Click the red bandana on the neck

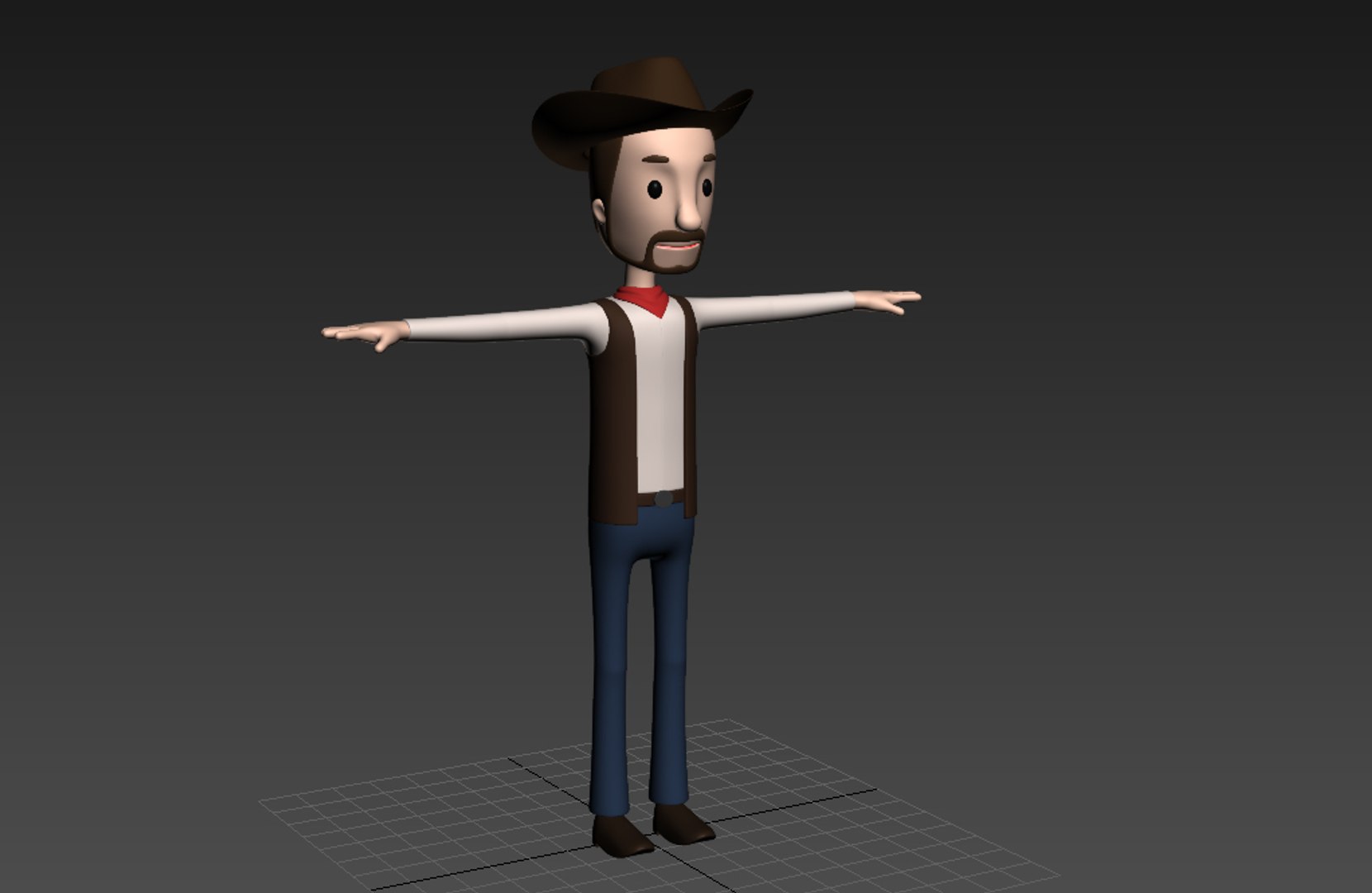[645, 299]
